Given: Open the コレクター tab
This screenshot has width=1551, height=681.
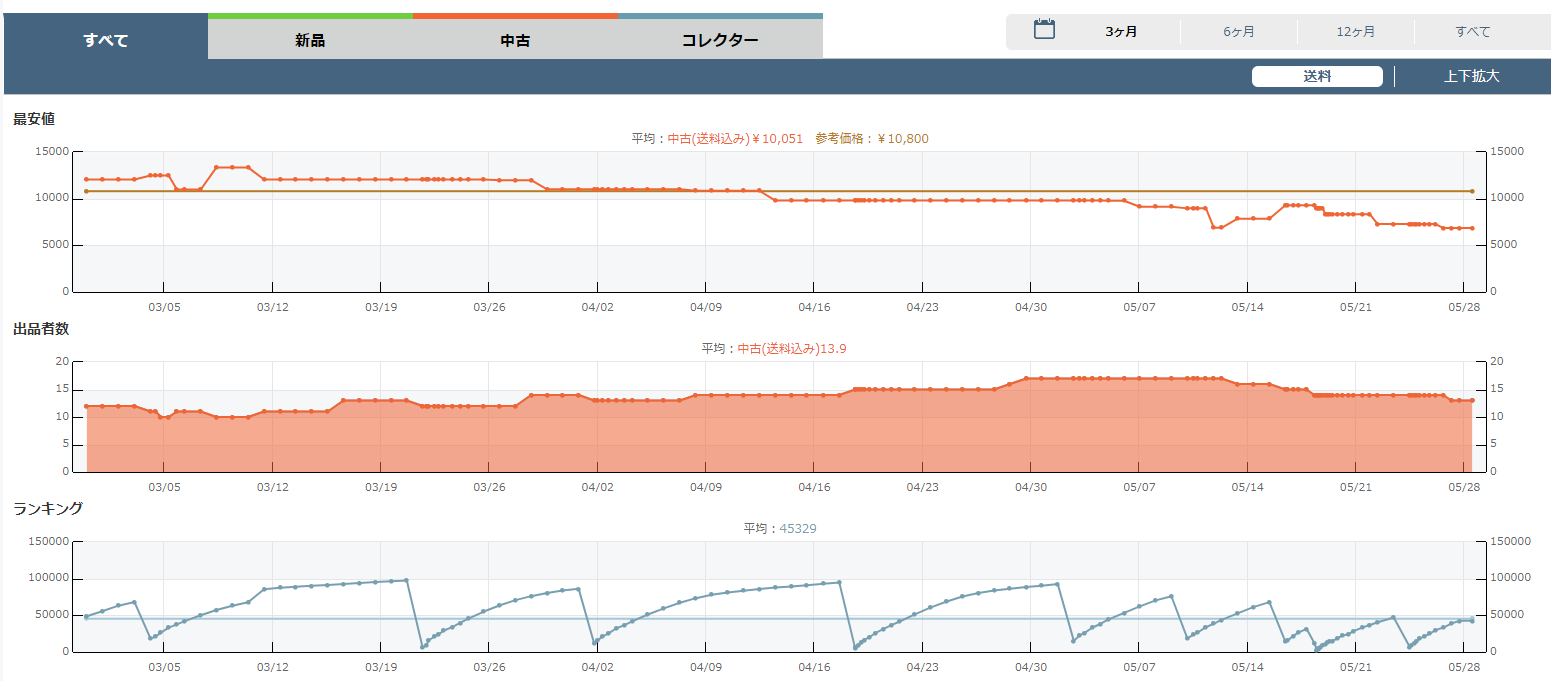Looking at the screenshot, I should point(720,40).
